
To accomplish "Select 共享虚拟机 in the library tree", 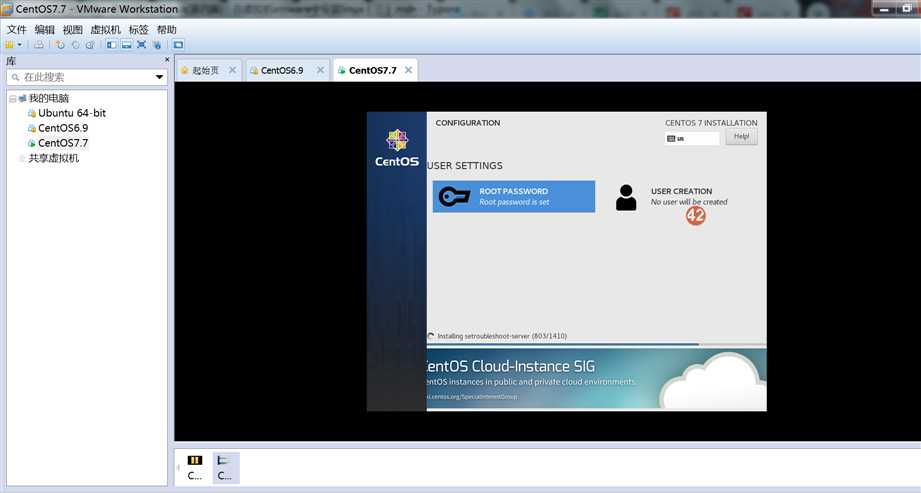I will click(x=53, y=158).
